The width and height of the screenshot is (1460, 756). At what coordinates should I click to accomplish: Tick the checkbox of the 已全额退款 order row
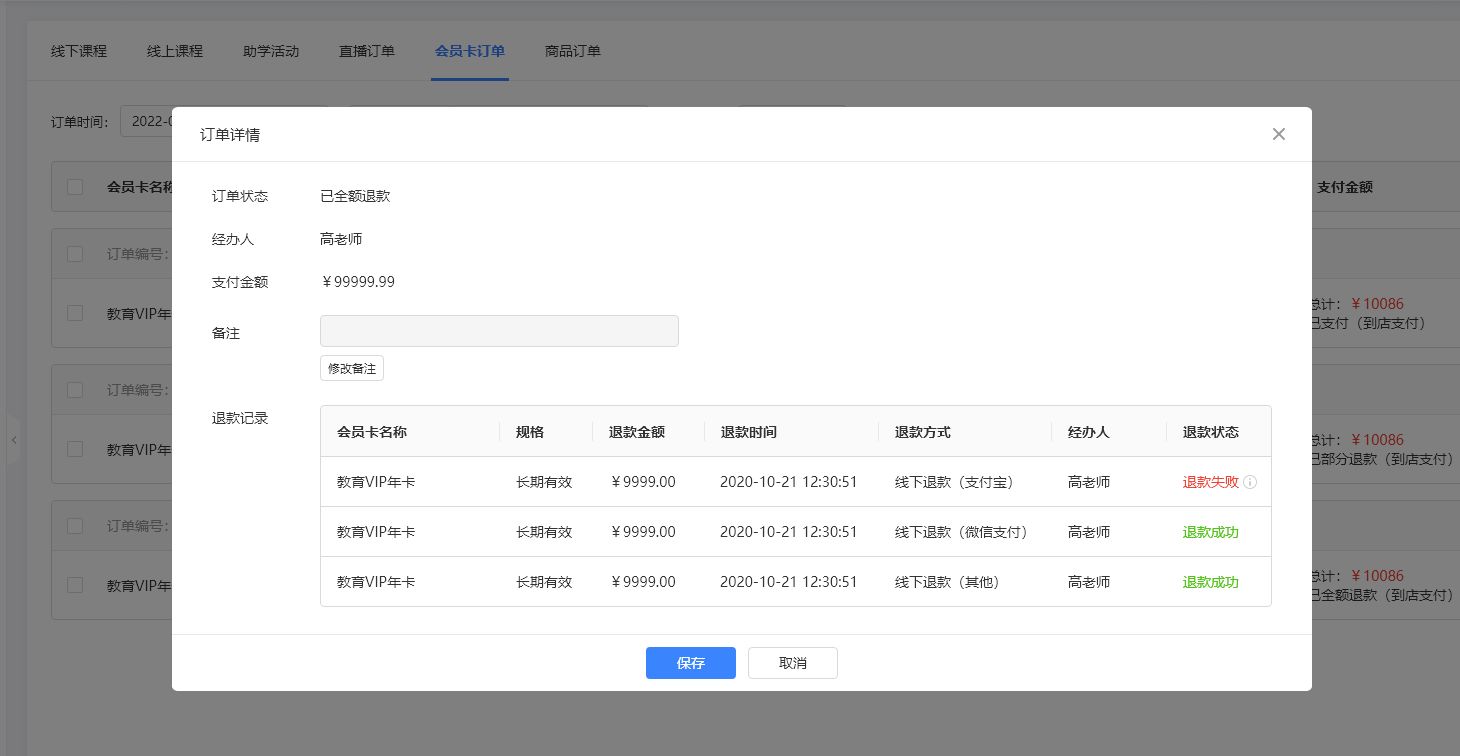click(75, 585)
